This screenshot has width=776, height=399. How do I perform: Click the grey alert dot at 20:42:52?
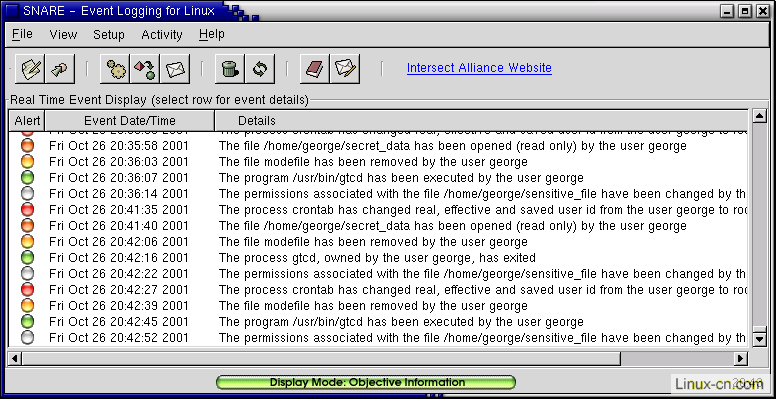point(28,338)
